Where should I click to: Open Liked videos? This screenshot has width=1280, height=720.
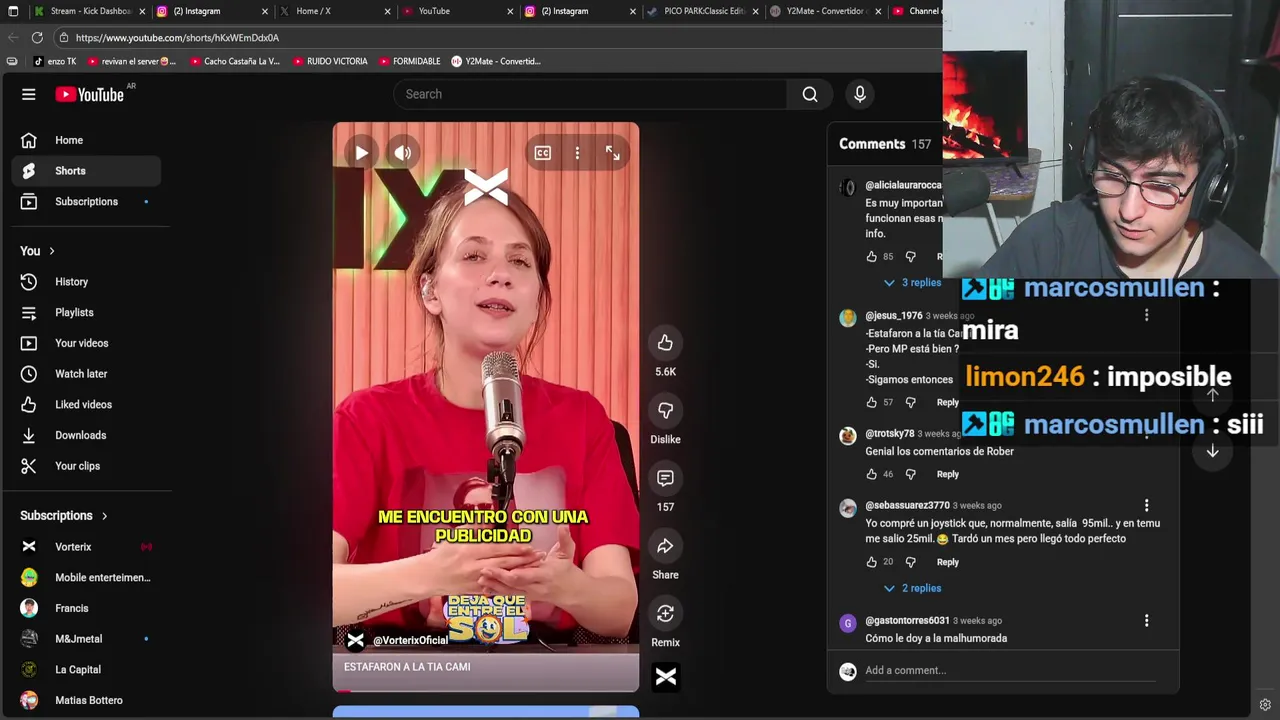click(x=86, y=405)
